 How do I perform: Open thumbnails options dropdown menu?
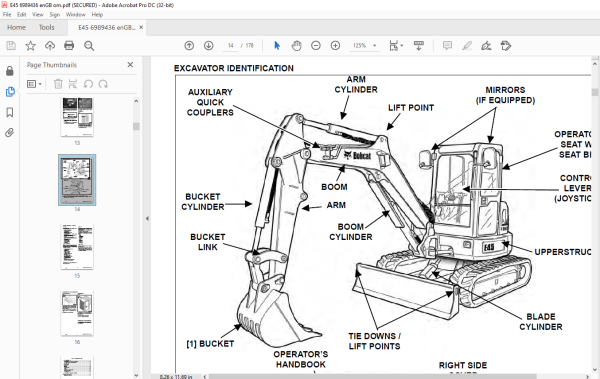(34, 84)
